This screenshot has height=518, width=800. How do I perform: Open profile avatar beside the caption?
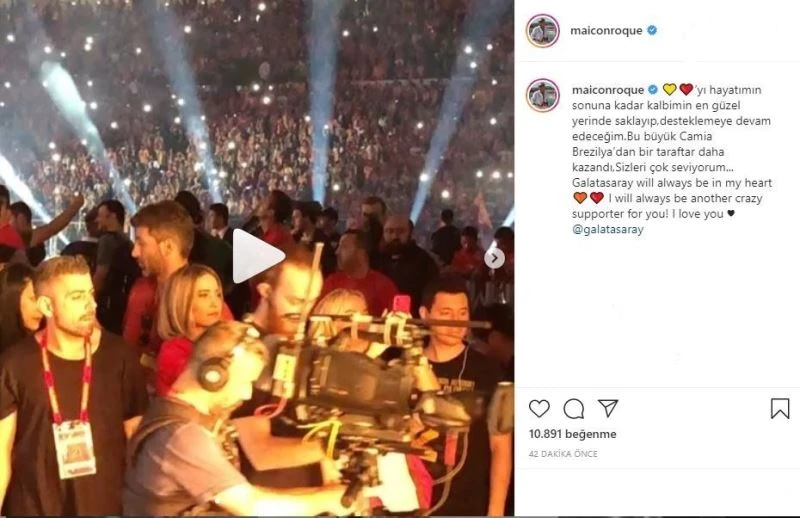pyautogui.click(x=543, y=95)
